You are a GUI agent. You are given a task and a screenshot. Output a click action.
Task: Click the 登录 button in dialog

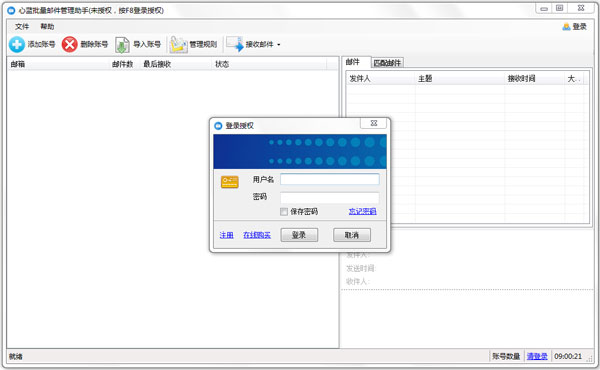(x=299, y=235)
